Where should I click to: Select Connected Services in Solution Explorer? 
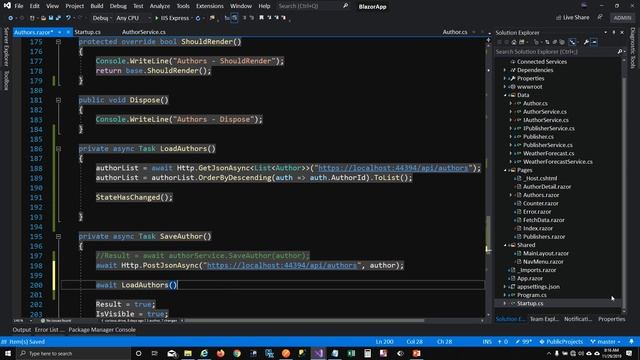[x=542, y=62]
